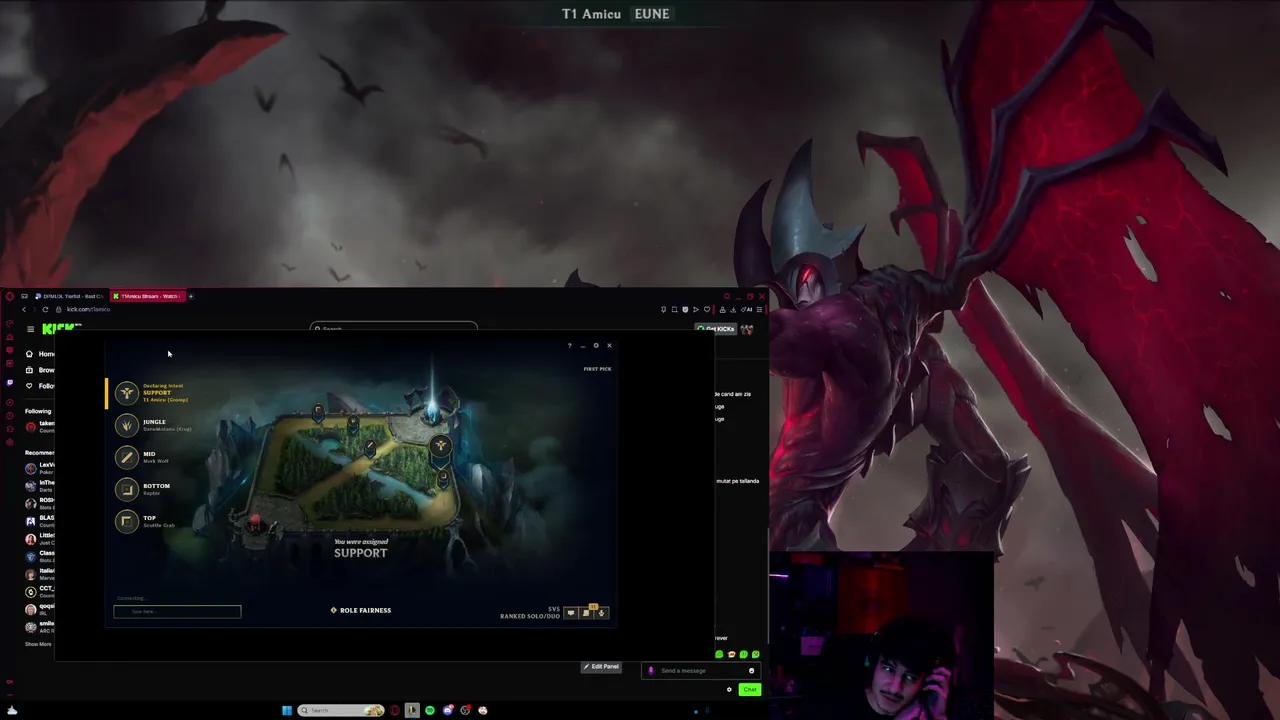Screen dimensions: 1280x720
Task: Open Discord from the taskbar
Action: pos(447,710)
